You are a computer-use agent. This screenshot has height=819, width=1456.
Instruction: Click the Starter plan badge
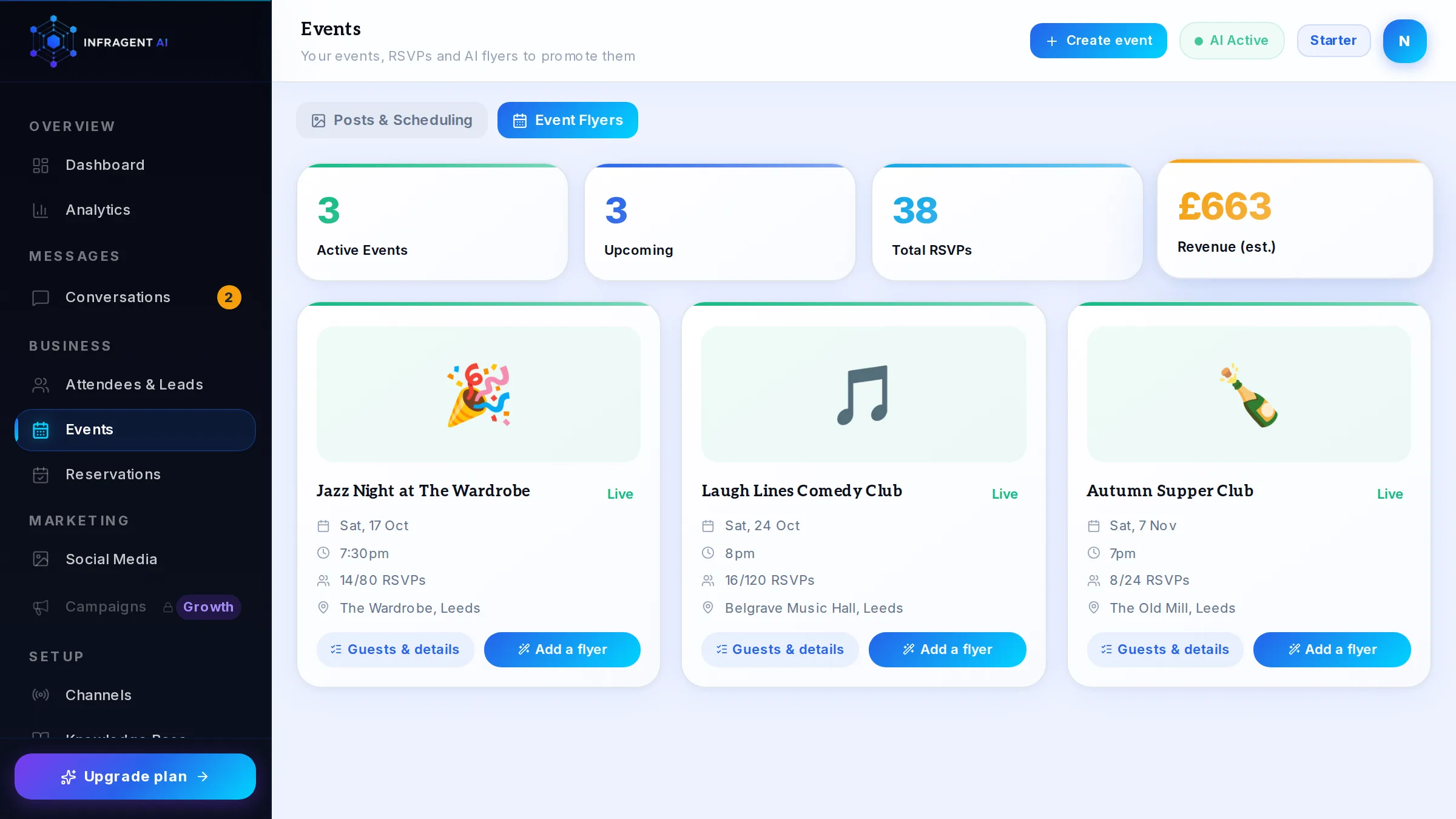[1333, 41]
